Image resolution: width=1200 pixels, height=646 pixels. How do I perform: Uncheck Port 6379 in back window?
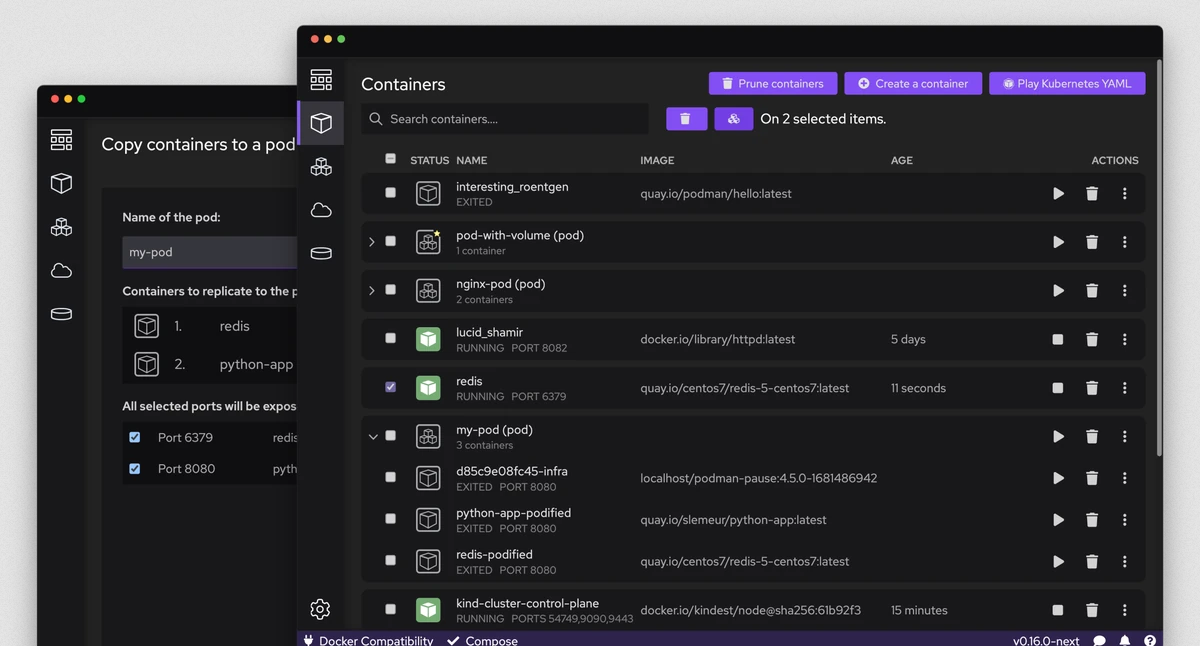click(x=134, y=437)
